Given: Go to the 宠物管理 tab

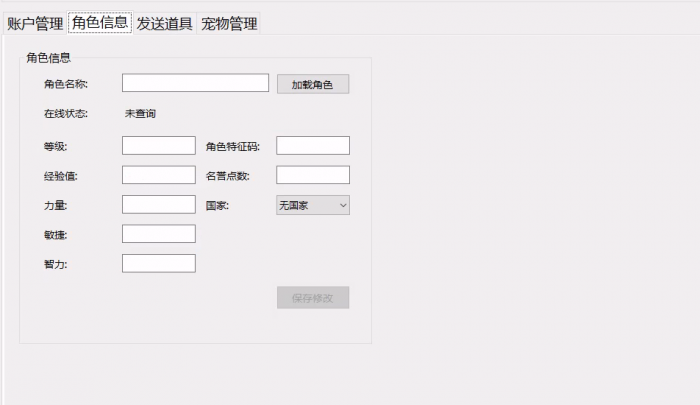Looking at the screenshot, I should pos(229,24).
